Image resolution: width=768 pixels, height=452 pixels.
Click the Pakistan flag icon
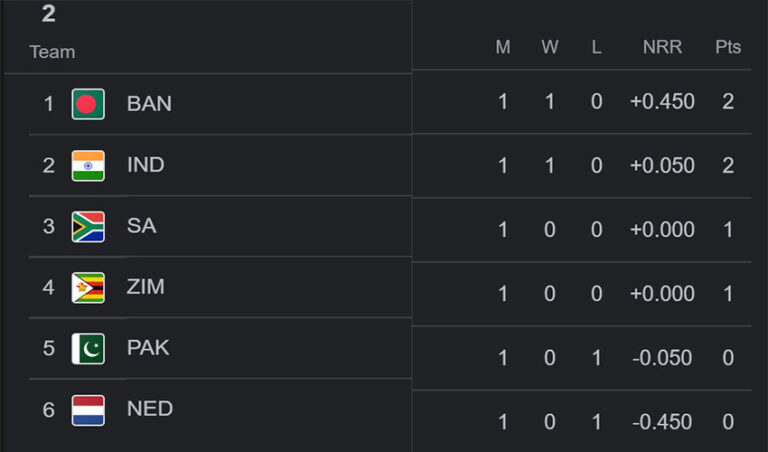point(88,348)
